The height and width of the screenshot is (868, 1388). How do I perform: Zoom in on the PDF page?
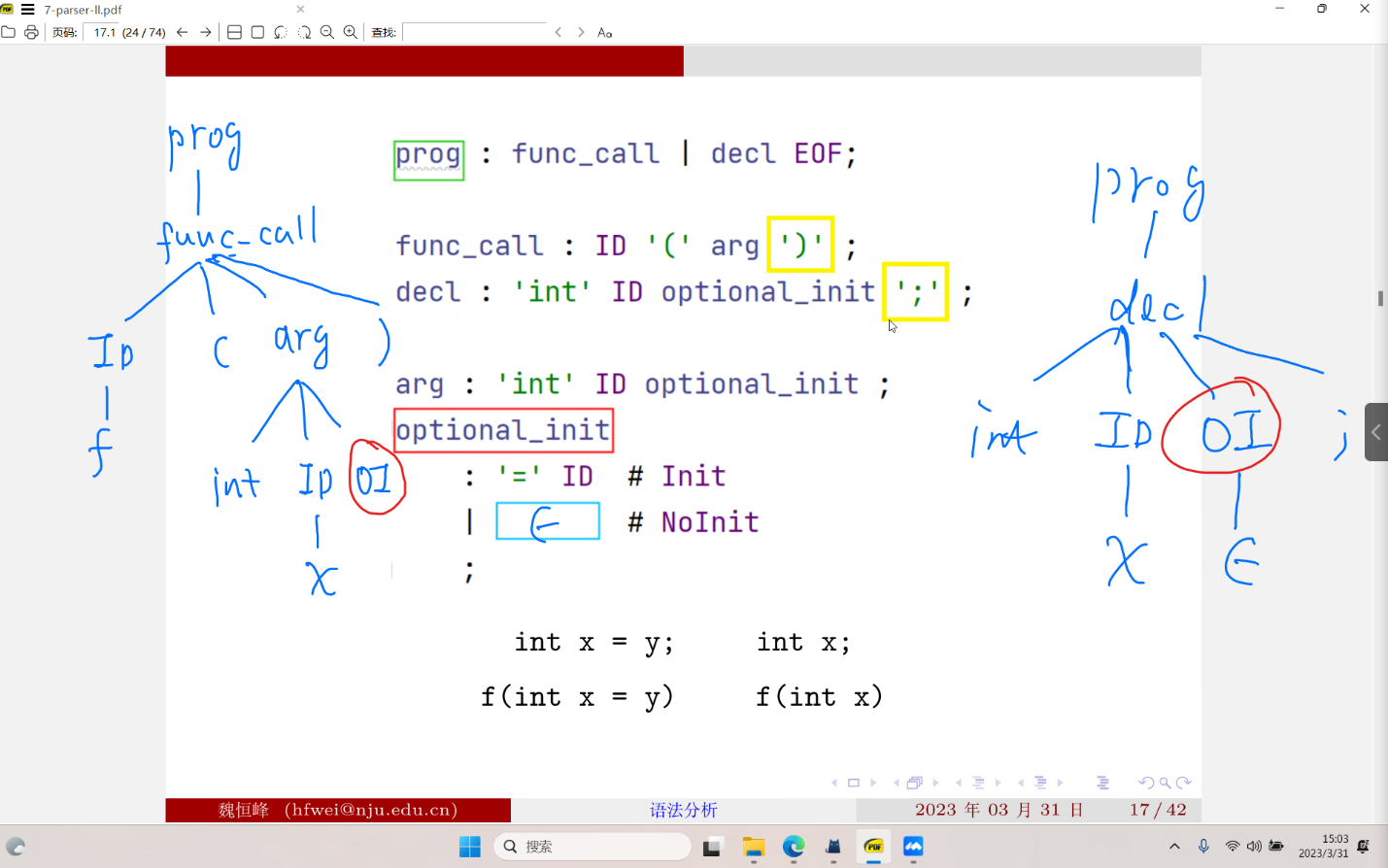350,31
